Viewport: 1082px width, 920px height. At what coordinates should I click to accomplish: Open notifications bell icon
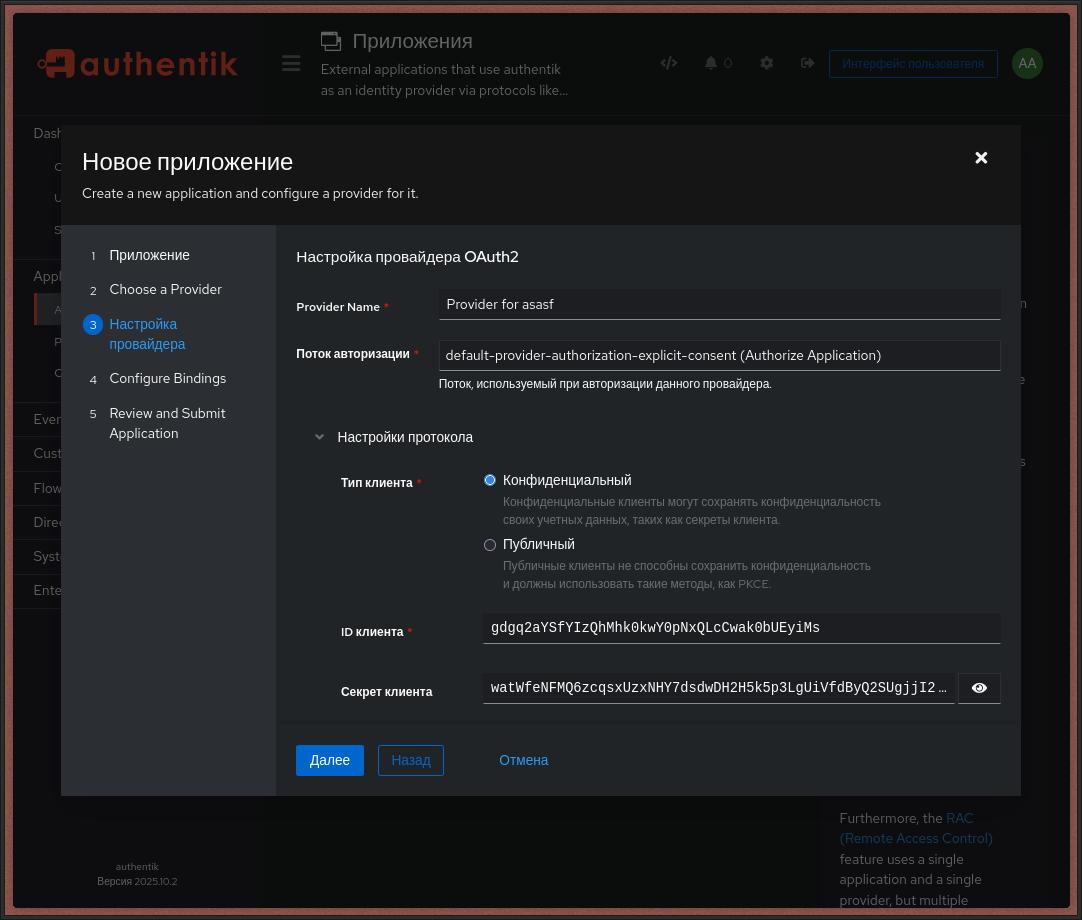click(711, 63)
